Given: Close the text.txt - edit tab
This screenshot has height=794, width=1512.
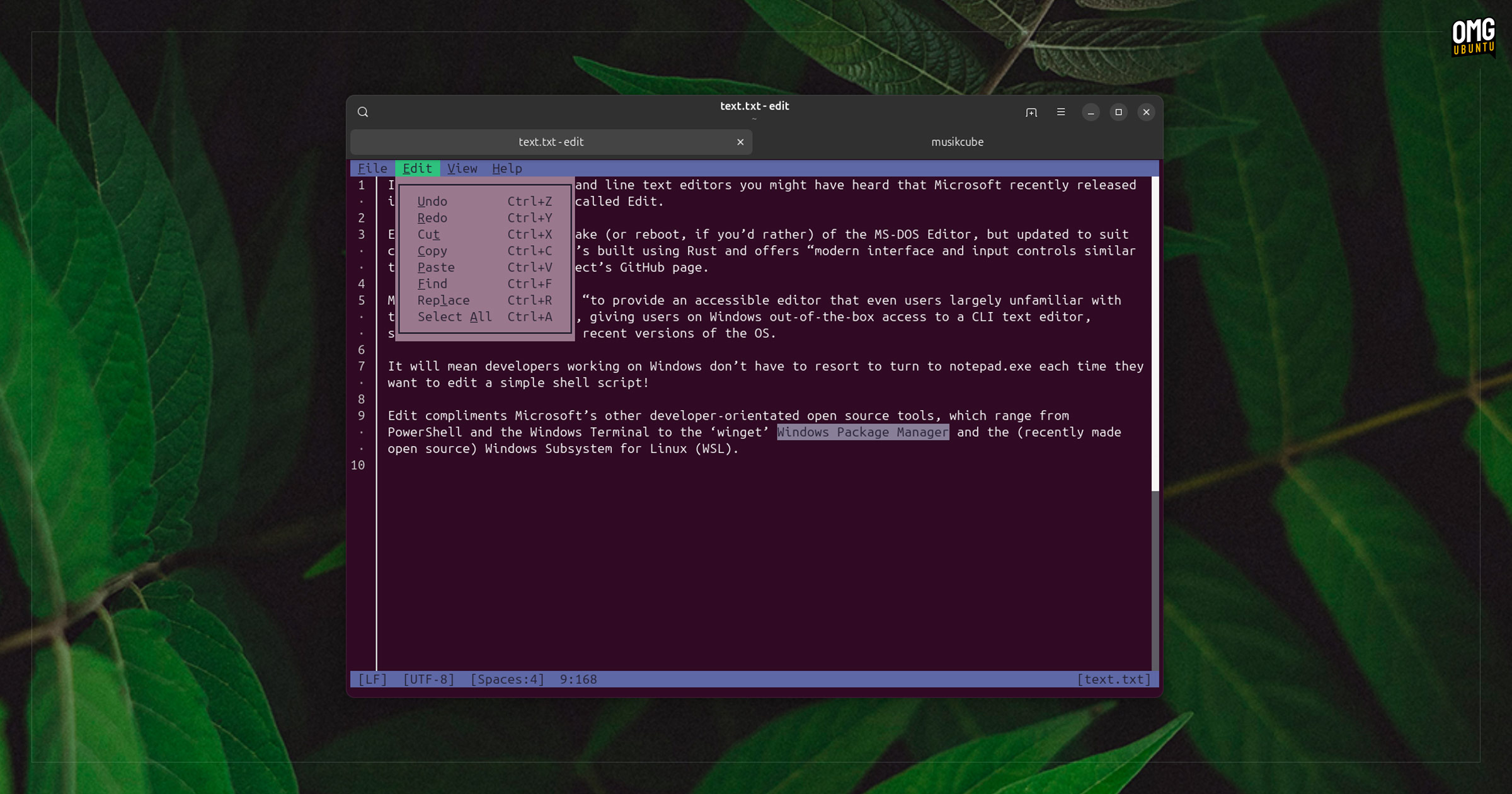Looking at the screenshot, I should (740, 142).
